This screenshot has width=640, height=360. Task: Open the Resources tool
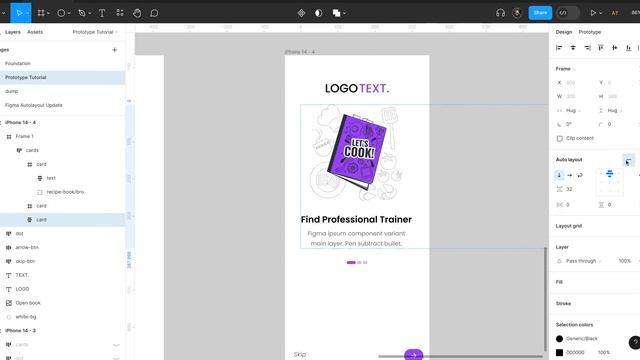pyautogui.click(x=120, y=13)
